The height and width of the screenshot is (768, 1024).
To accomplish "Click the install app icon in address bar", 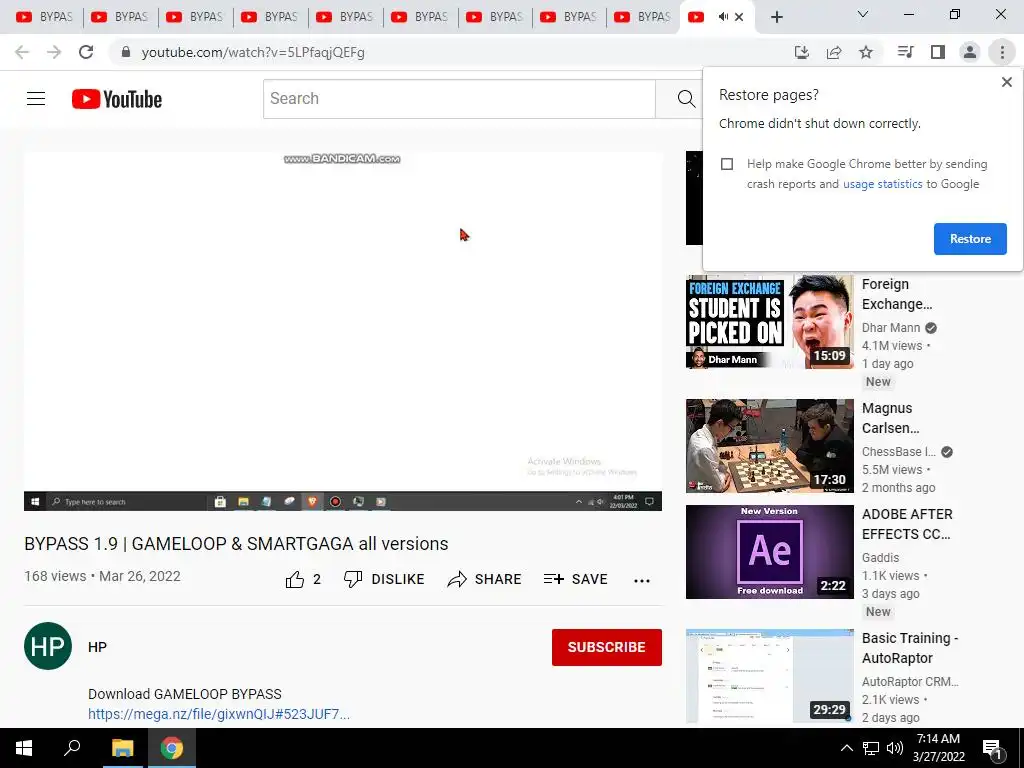I will click(801, 52).
